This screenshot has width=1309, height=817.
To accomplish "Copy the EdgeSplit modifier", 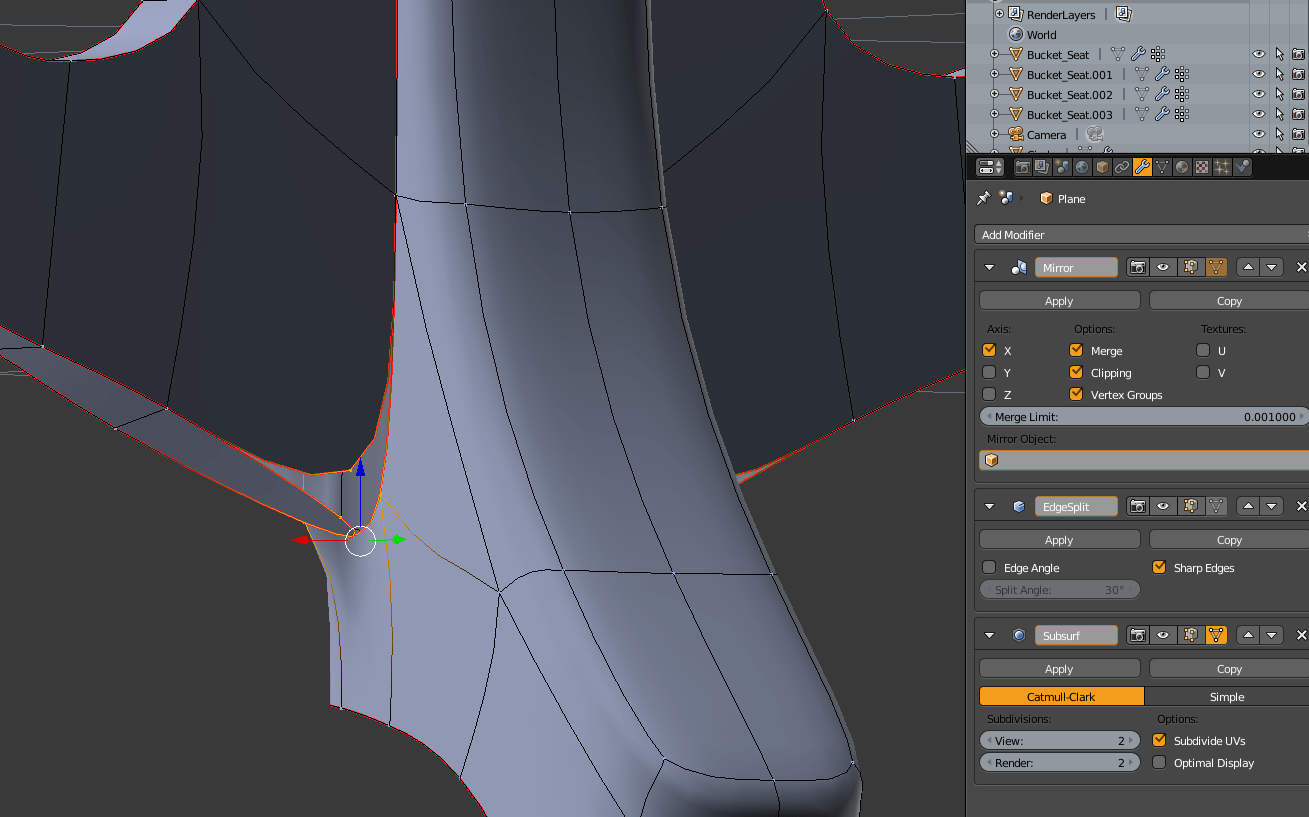I will click(1229, 539).
